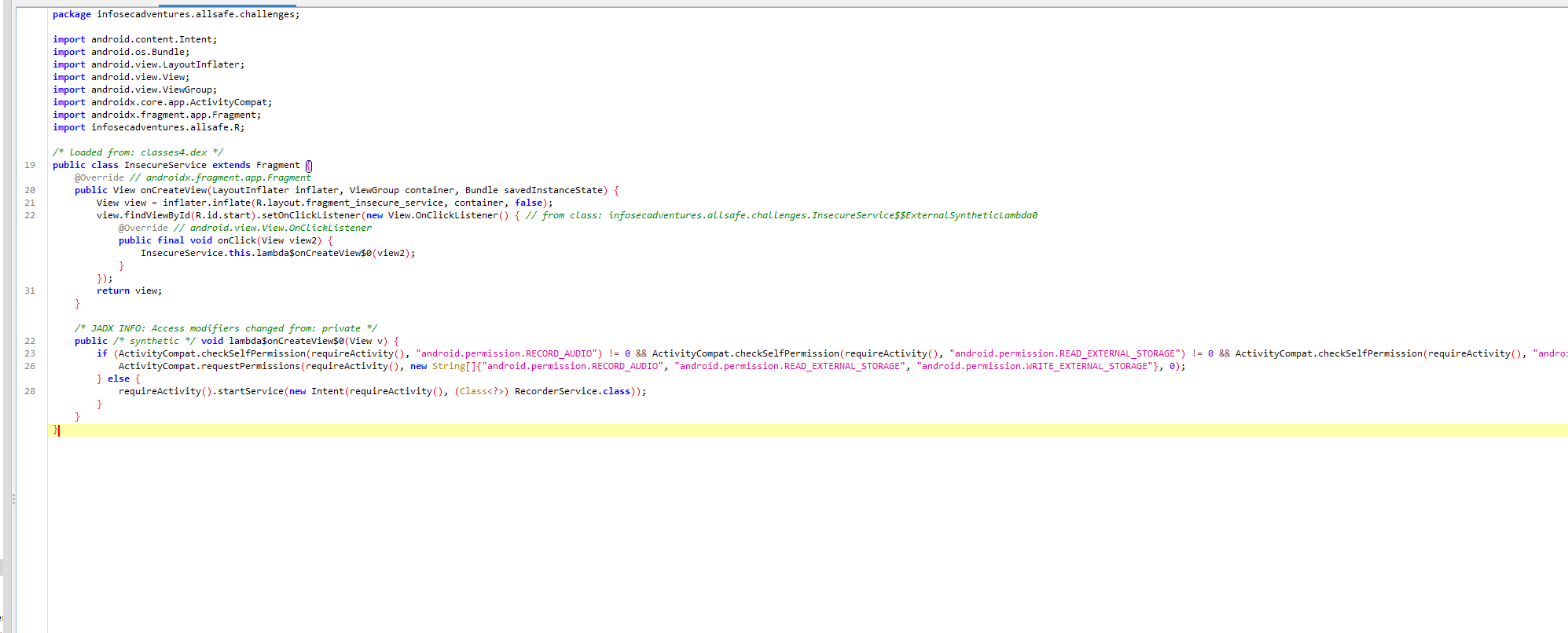Click line number 31 in the gutter
The height and width of the screenshot is (633, 1568).
(30, 291)
